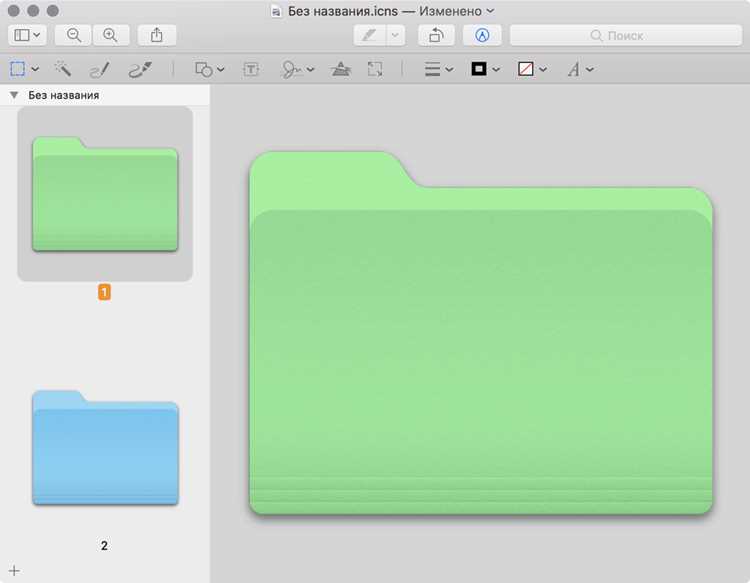
Task: Open the Signature dropdown
Action: 298,69
